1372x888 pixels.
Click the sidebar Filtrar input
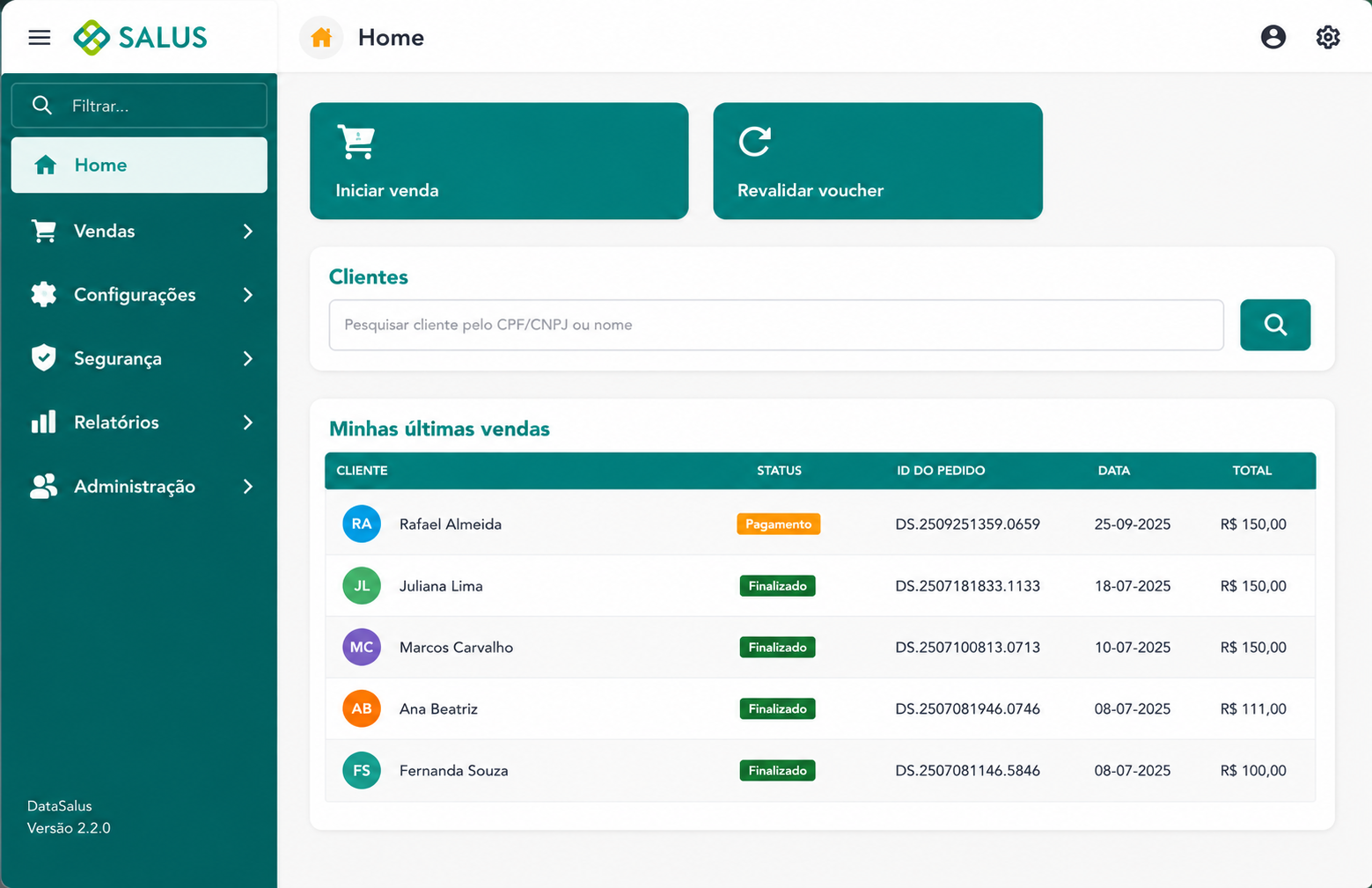pyautogui.click(x=139, y=106)
